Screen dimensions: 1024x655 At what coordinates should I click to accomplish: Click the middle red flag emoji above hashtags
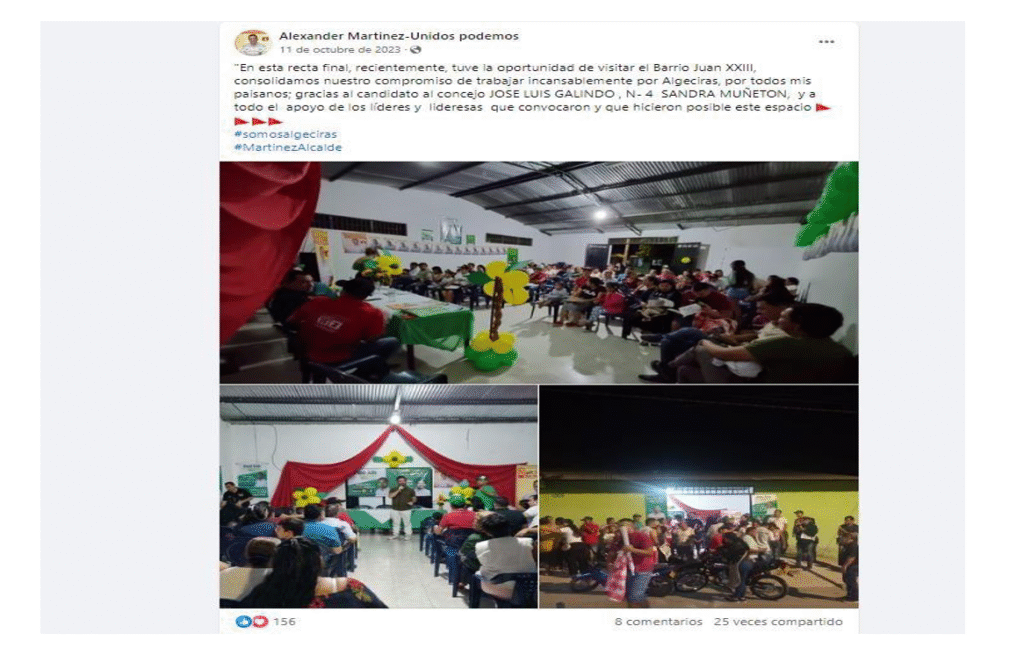click(x=259, y=121)
